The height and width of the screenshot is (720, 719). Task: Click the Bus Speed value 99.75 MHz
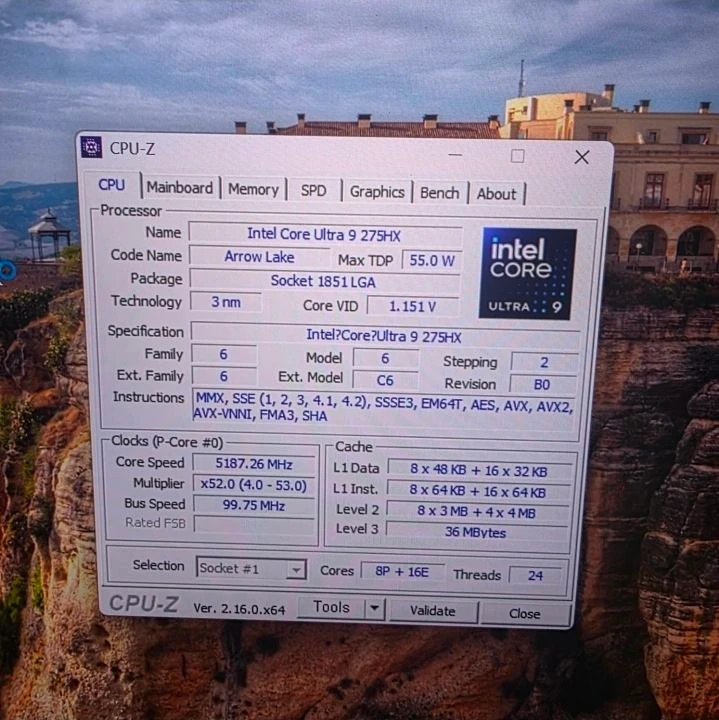click(x=254, y=506)
